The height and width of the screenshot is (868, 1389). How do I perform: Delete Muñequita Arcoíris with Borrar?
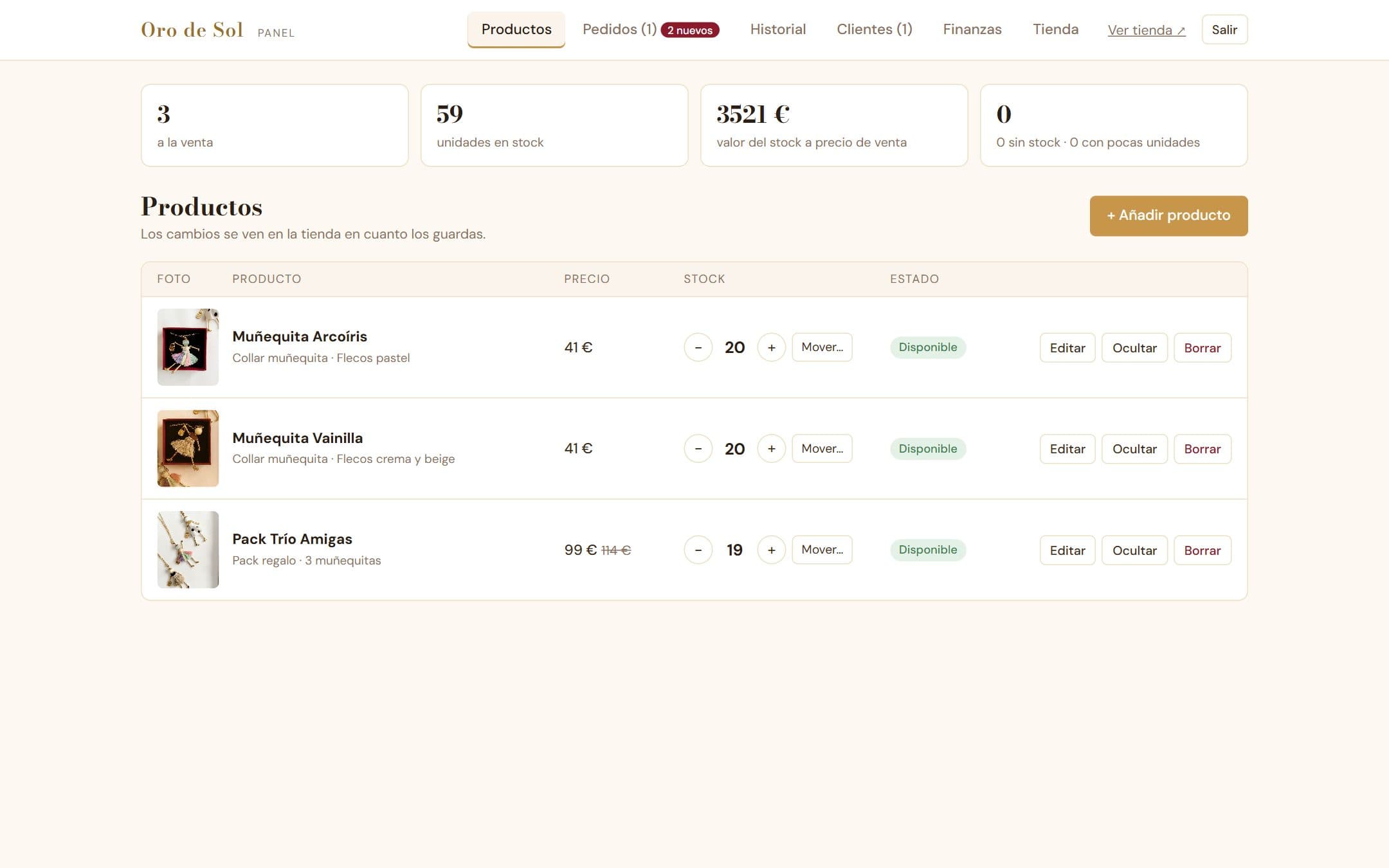click(1203, 348)
